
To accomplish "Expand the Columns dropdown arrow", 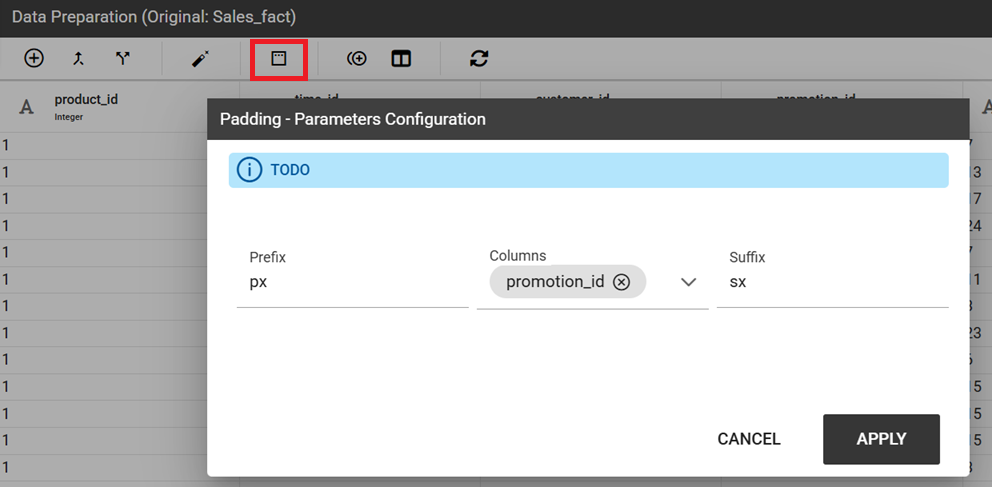I will tap(688, 282).
